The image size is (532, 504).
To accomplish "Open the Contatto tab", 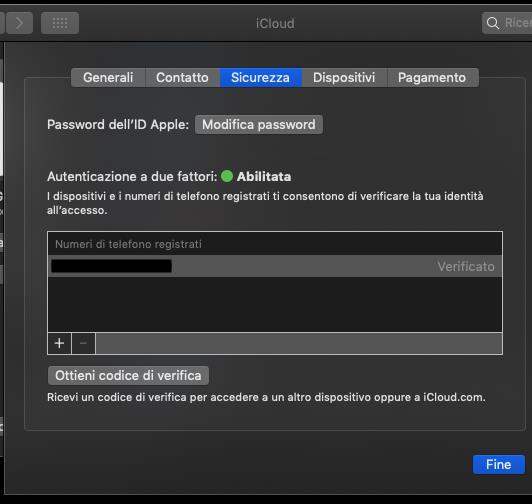I will point(183,77).
